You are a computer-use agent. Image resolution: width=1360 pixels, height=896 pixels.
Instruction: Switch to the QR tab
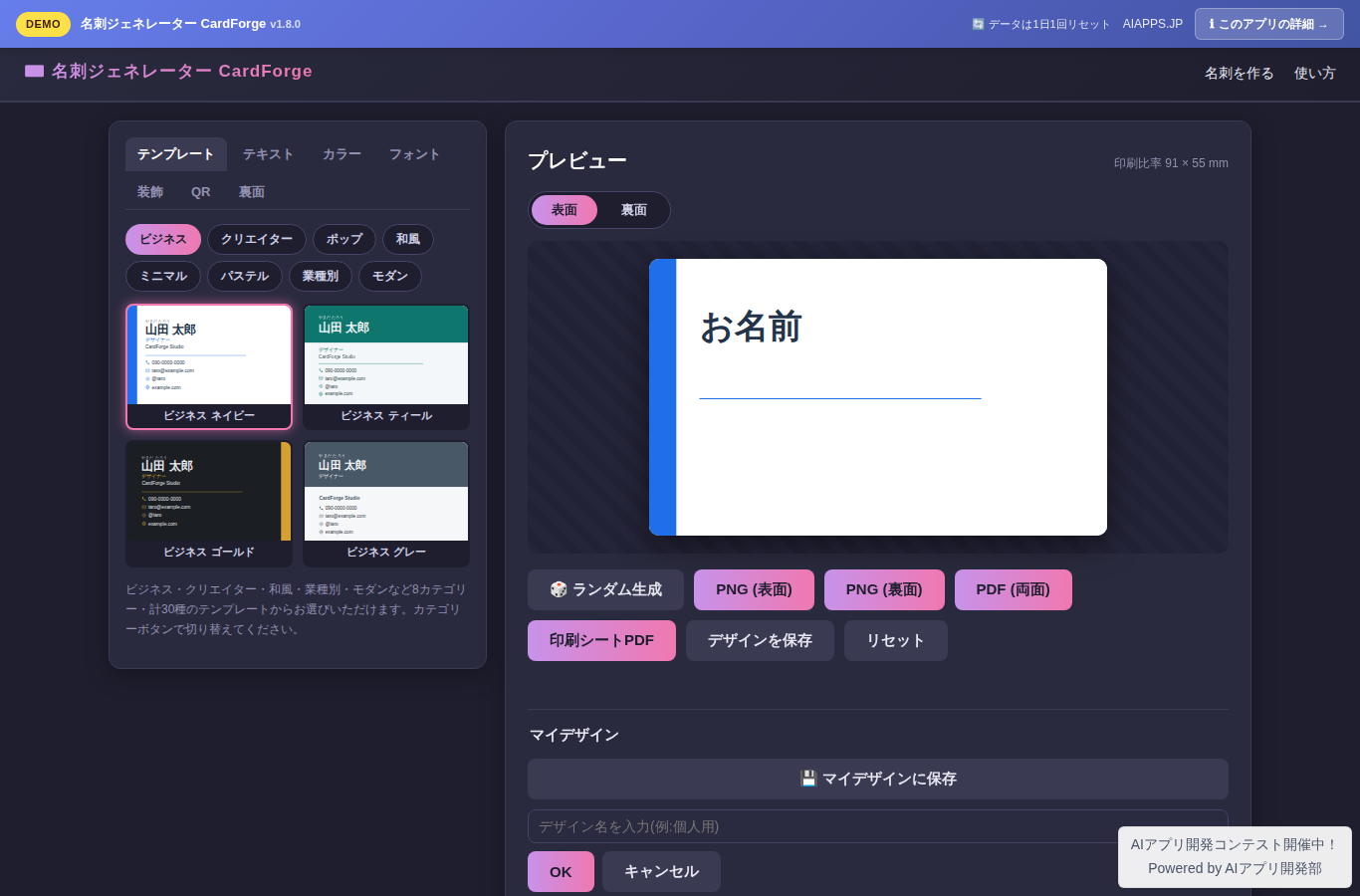pyautogui.click(x=201, y=192)
